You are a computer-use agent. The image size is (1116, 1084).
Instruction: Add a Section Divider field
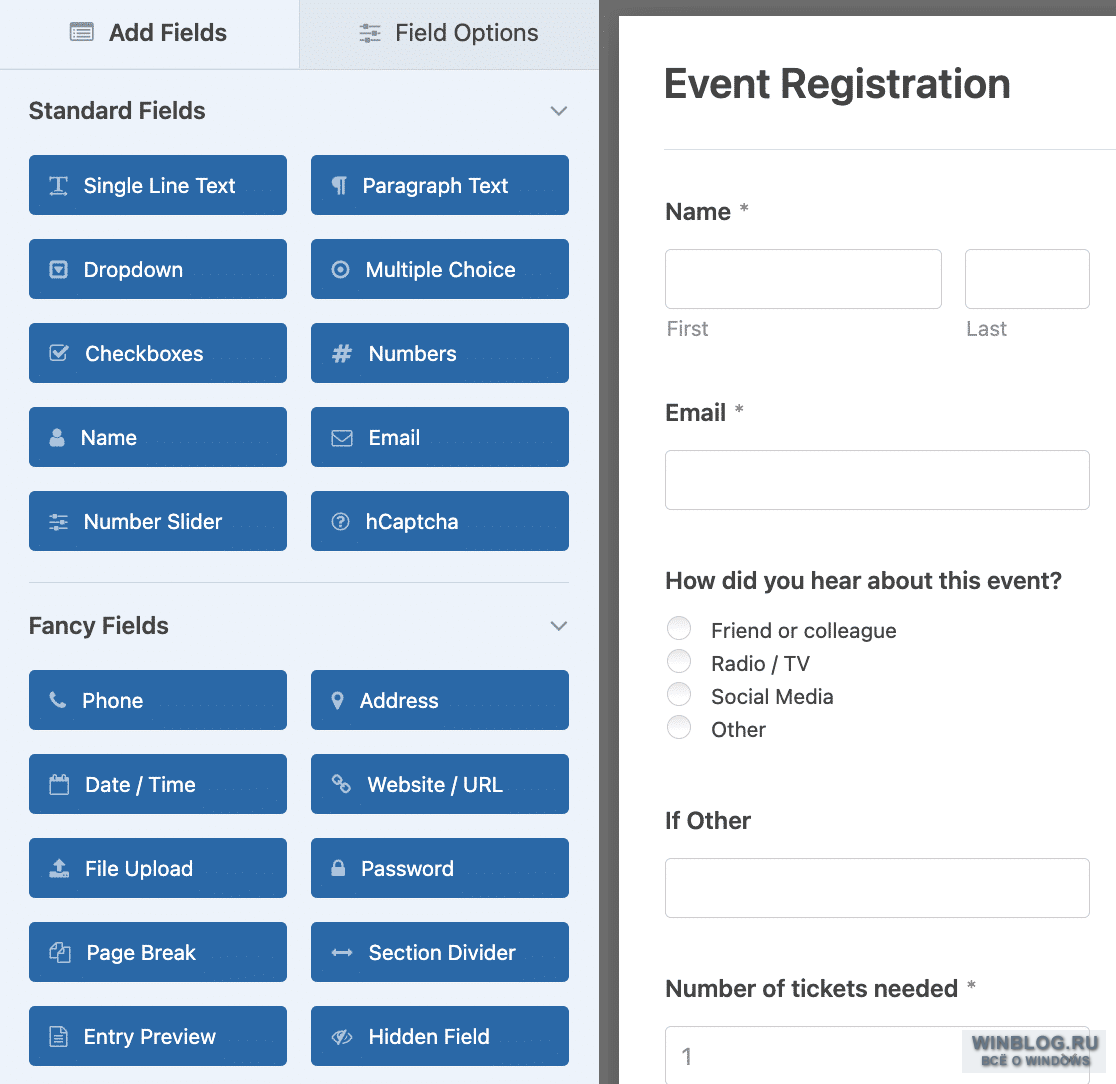tap(440, 952)
